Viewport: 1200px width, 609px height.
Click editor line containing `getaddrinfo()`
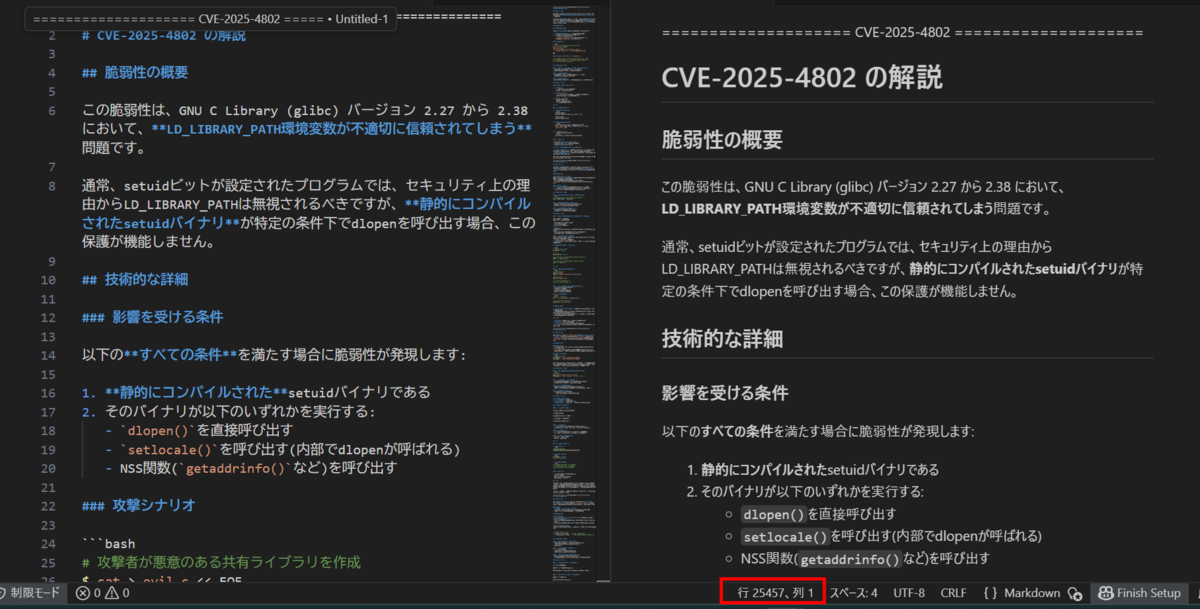pos(251,467)
